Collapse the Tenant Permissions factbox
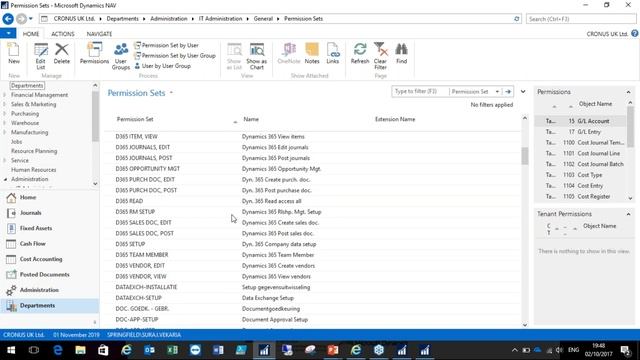Image resolution: width=640 pixels, height=360 pixels. [628, 214]
